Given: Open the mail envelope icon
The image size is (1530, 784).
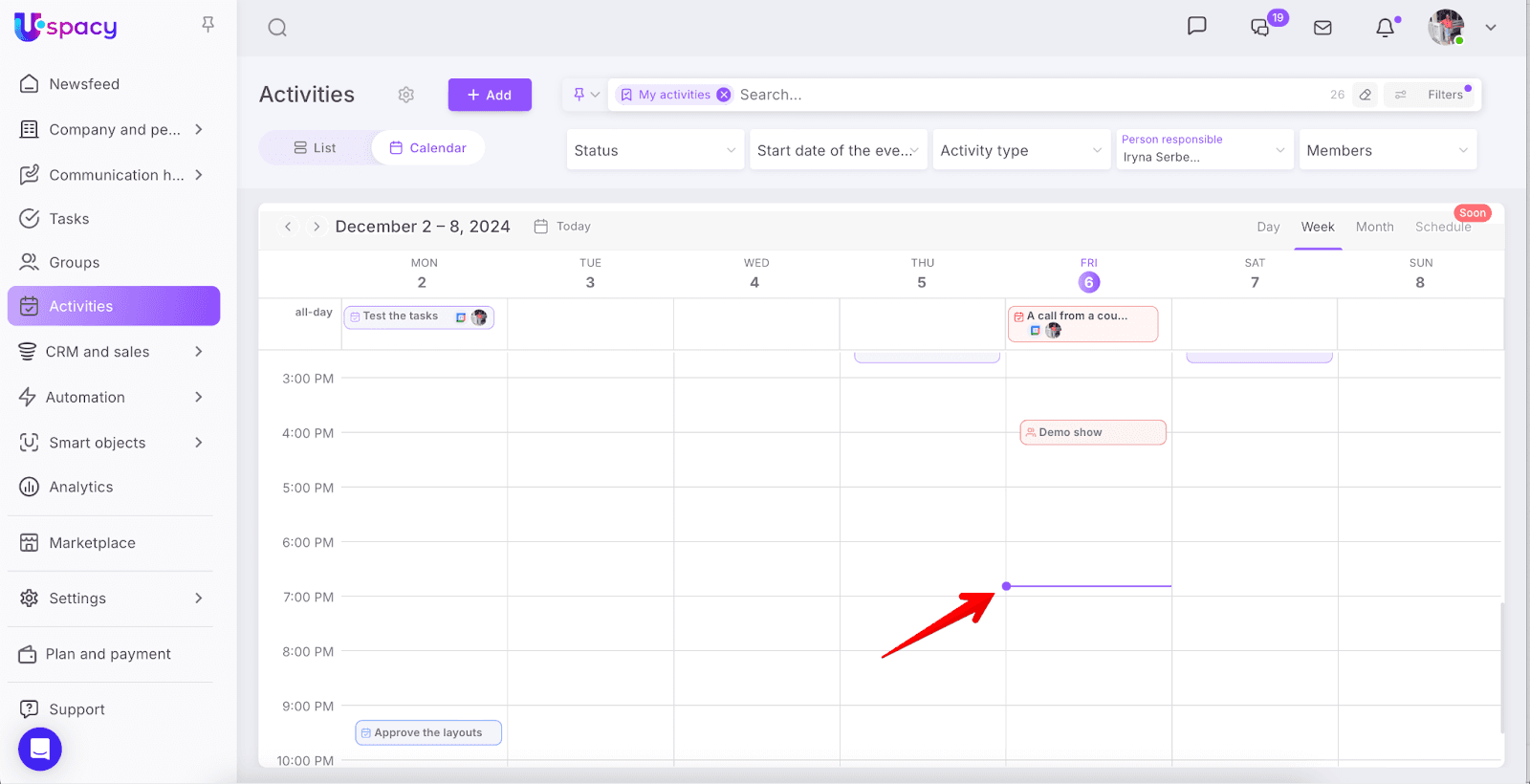Looking at the screenshot, I should pos(1322,28).
